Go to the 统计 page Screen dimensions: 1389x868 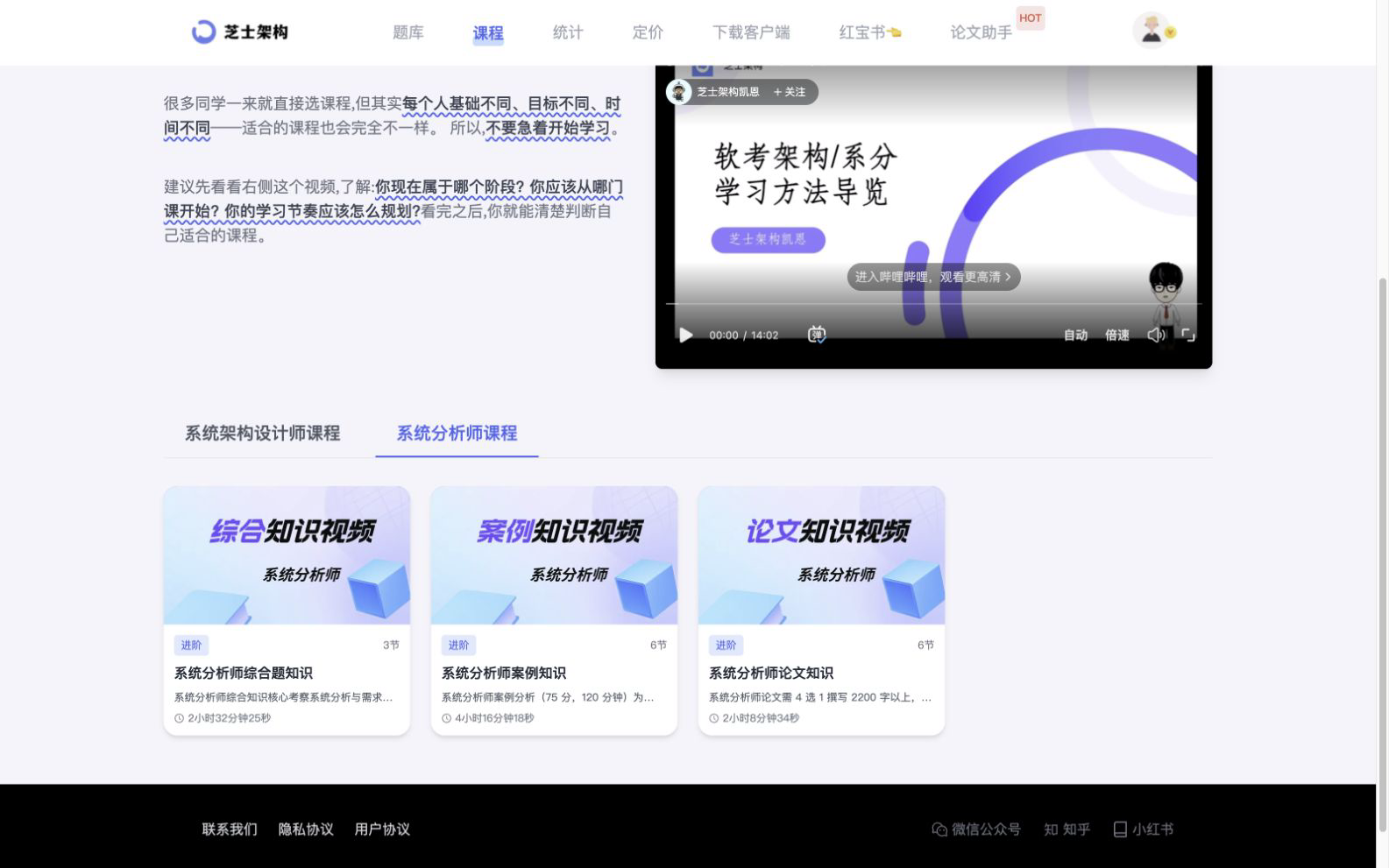[568, 32]
